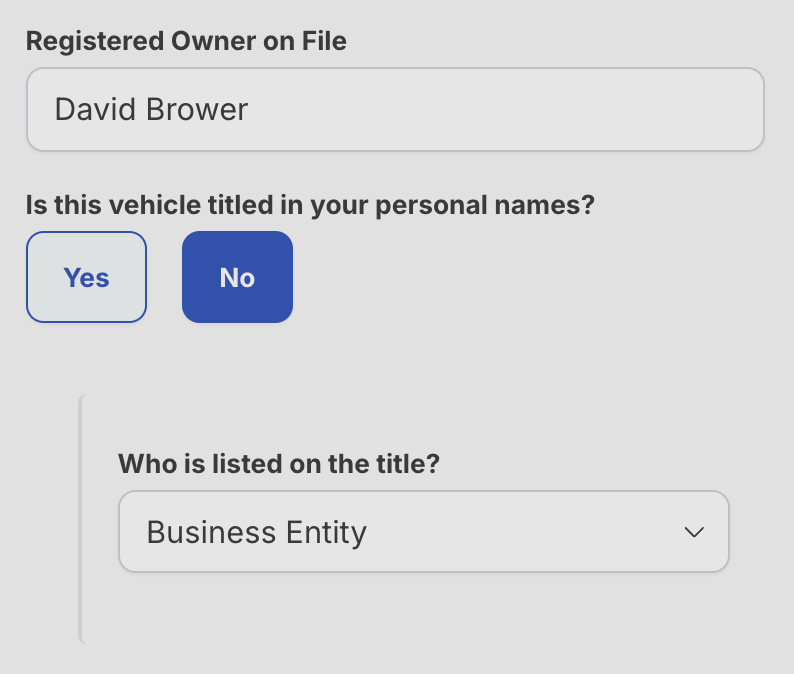Click the vehicle titled question label
This screenshot has height=674, width=794.
(x=310, y=205)
